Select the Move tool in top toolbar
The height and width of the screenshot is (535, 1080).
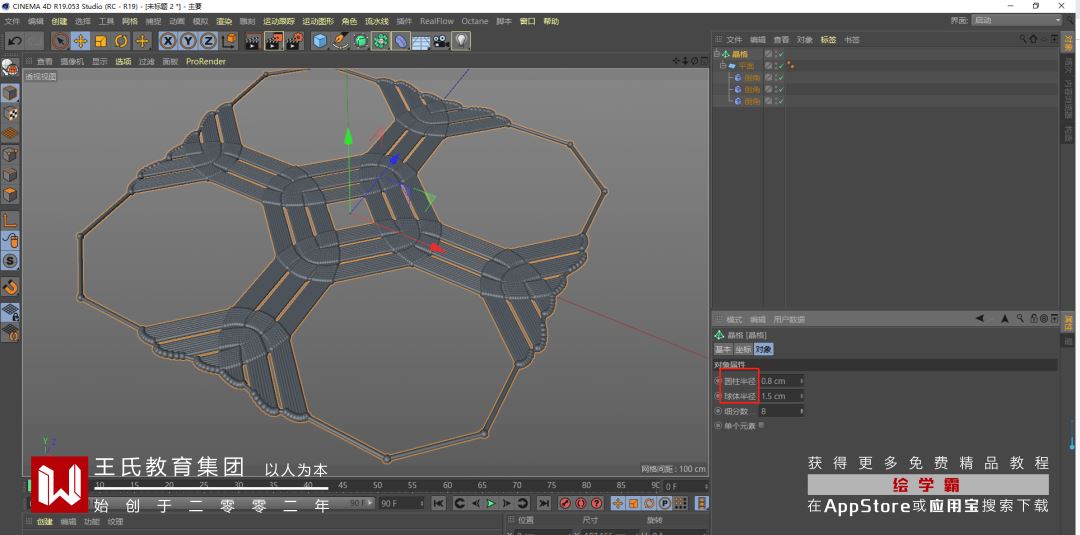click(80, 41)
